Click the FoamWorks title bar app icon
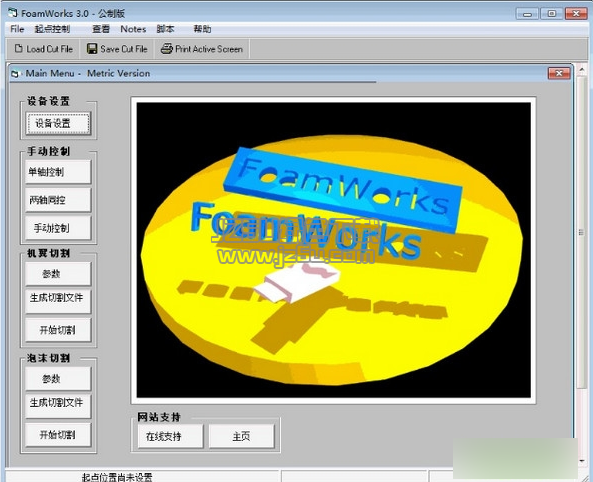593x482 pixels. tap(13, 13)
